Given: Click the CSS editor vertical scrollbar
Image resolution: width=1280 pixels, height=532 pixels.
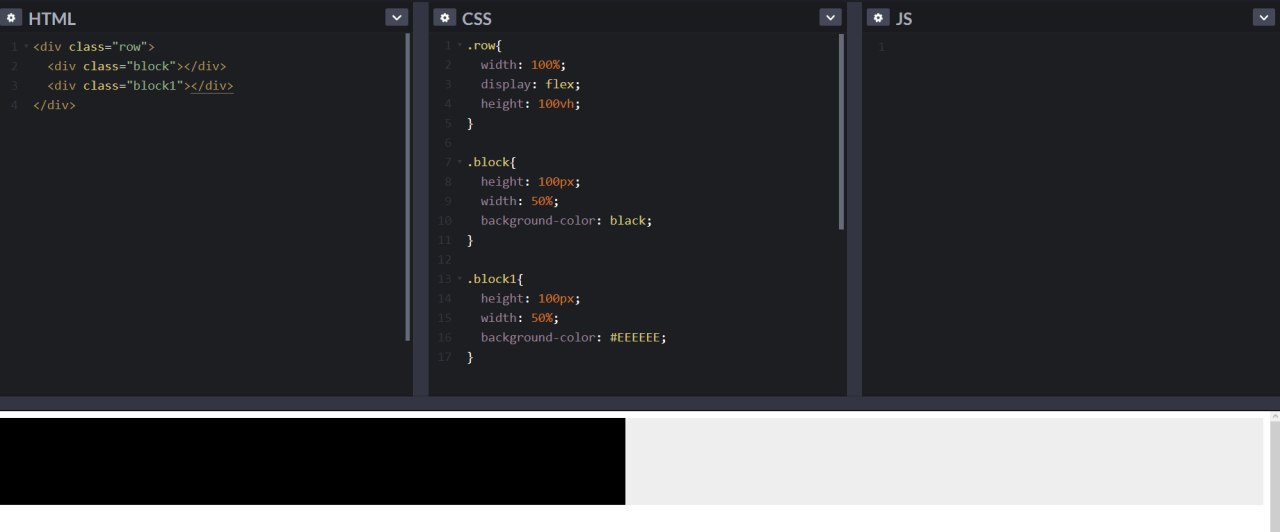Looking at the screenshot, I should coord(841,132).
